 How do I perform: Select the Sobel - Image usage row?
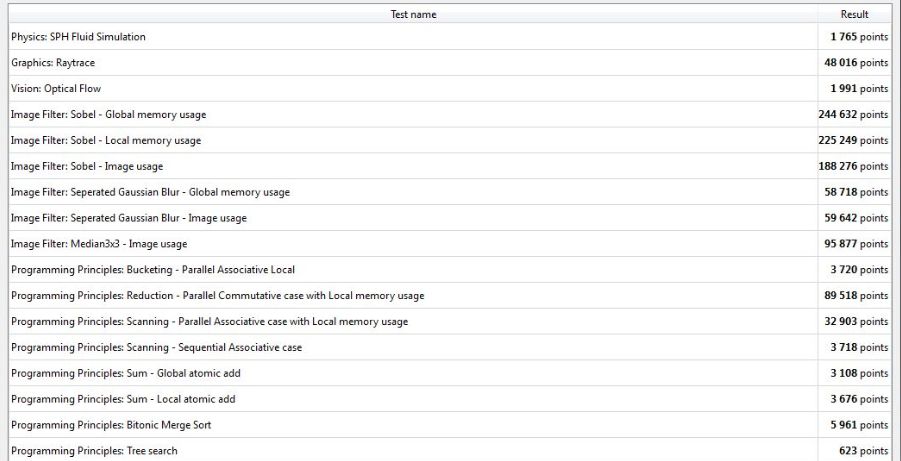tap(86, 166)
